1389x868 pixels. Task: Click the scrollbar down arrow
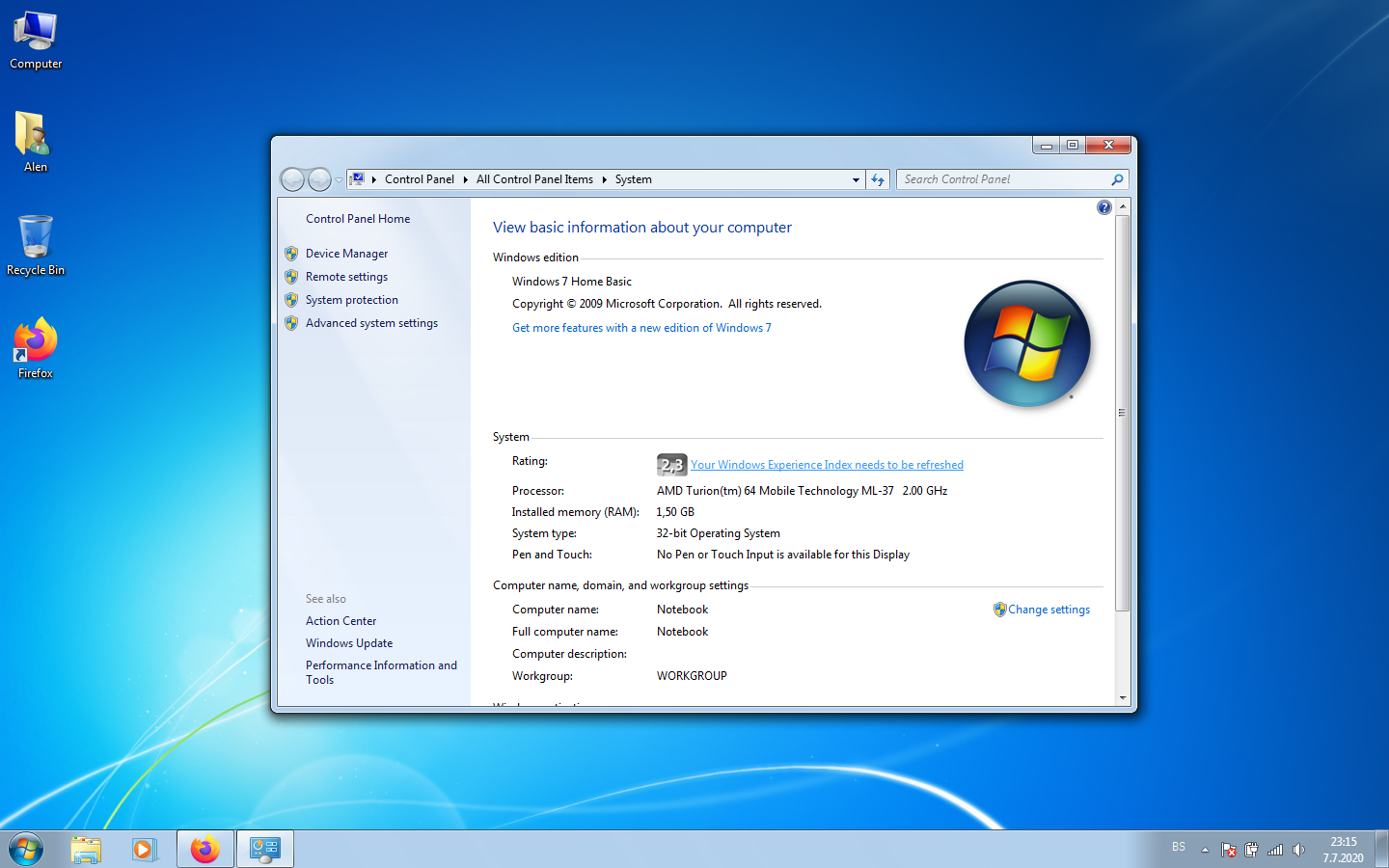(x=1122, y=697)
